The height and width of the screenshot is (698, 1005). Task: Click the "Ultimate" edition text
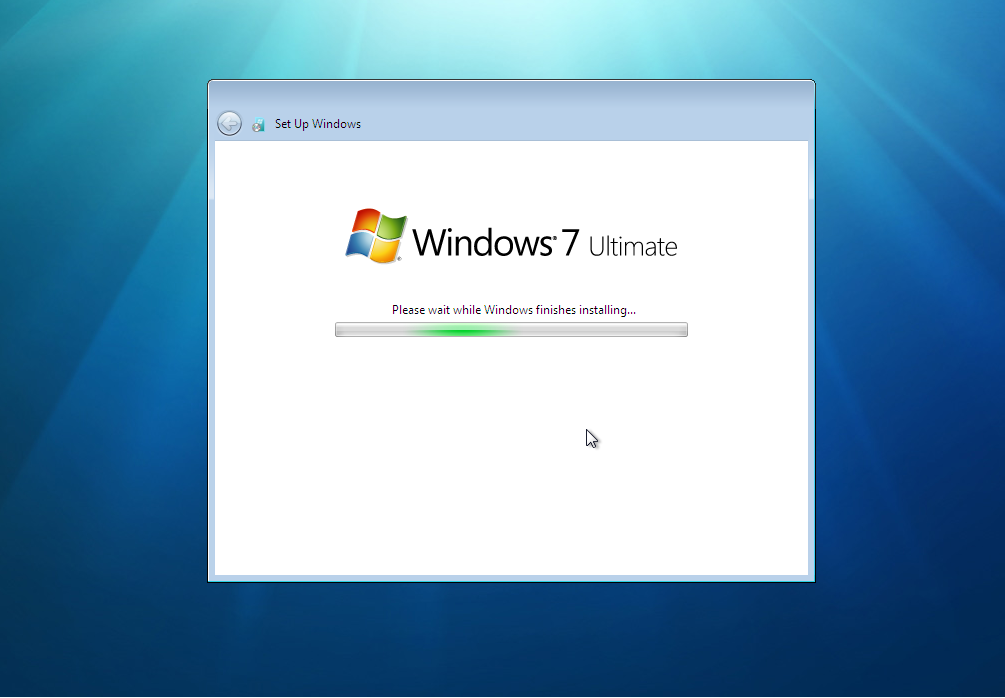(632, 246)
